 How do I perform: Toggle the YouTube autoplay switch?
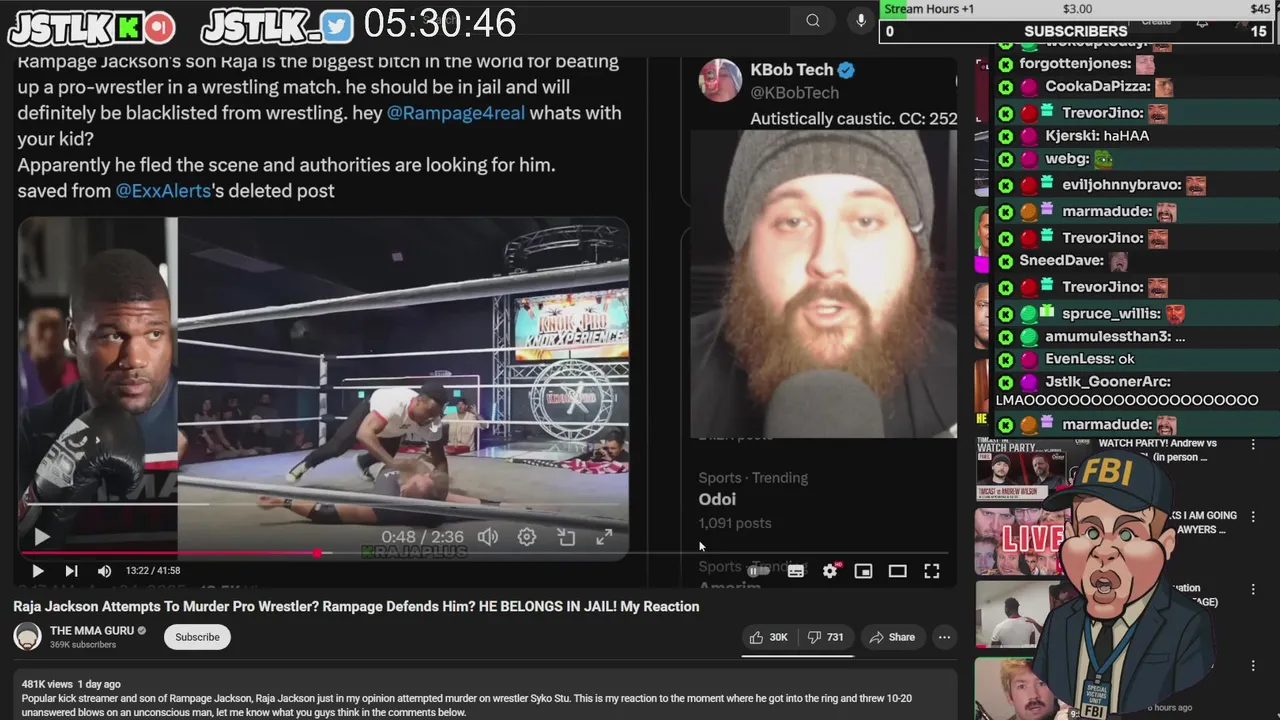(759, 571)
